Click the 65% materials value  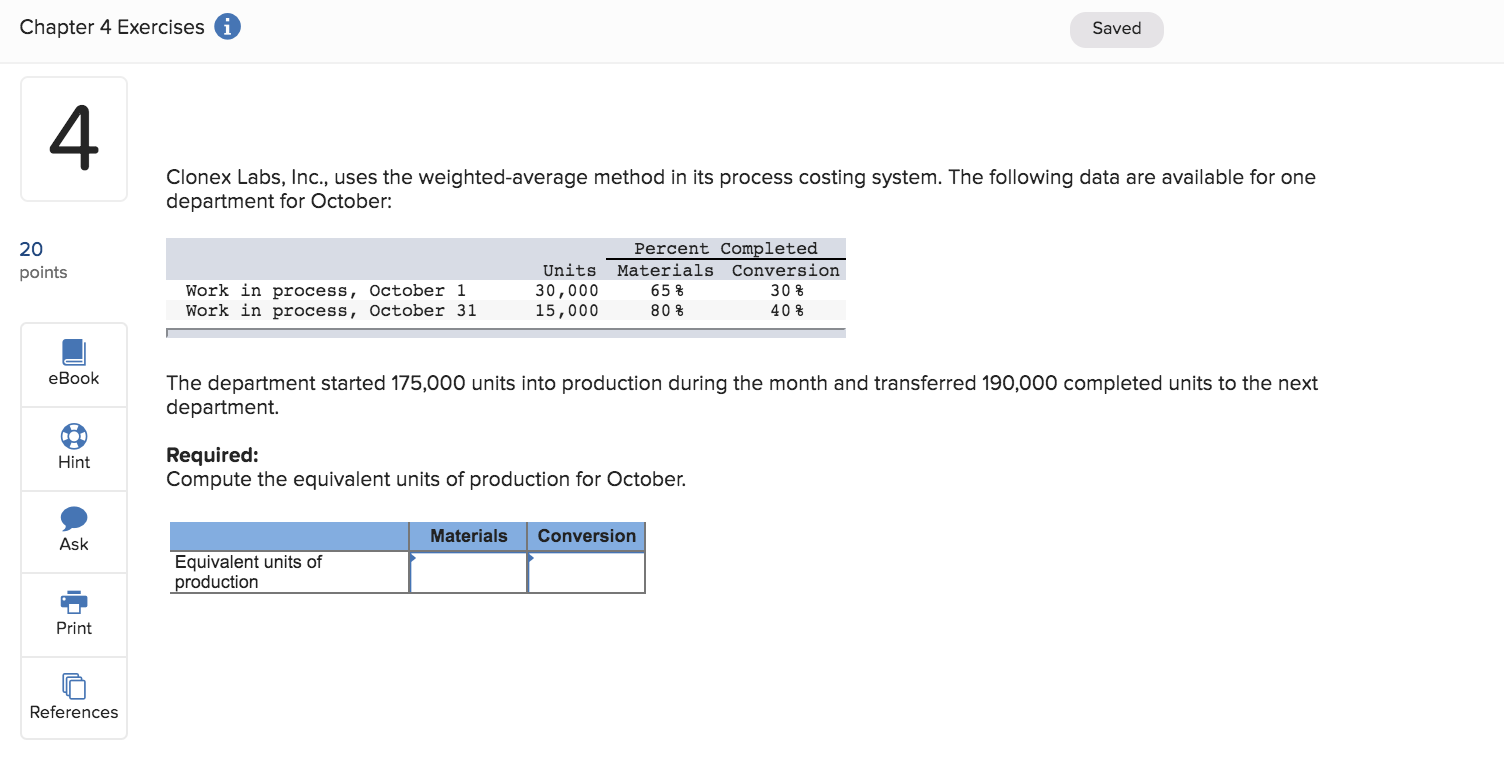point(666,290)
